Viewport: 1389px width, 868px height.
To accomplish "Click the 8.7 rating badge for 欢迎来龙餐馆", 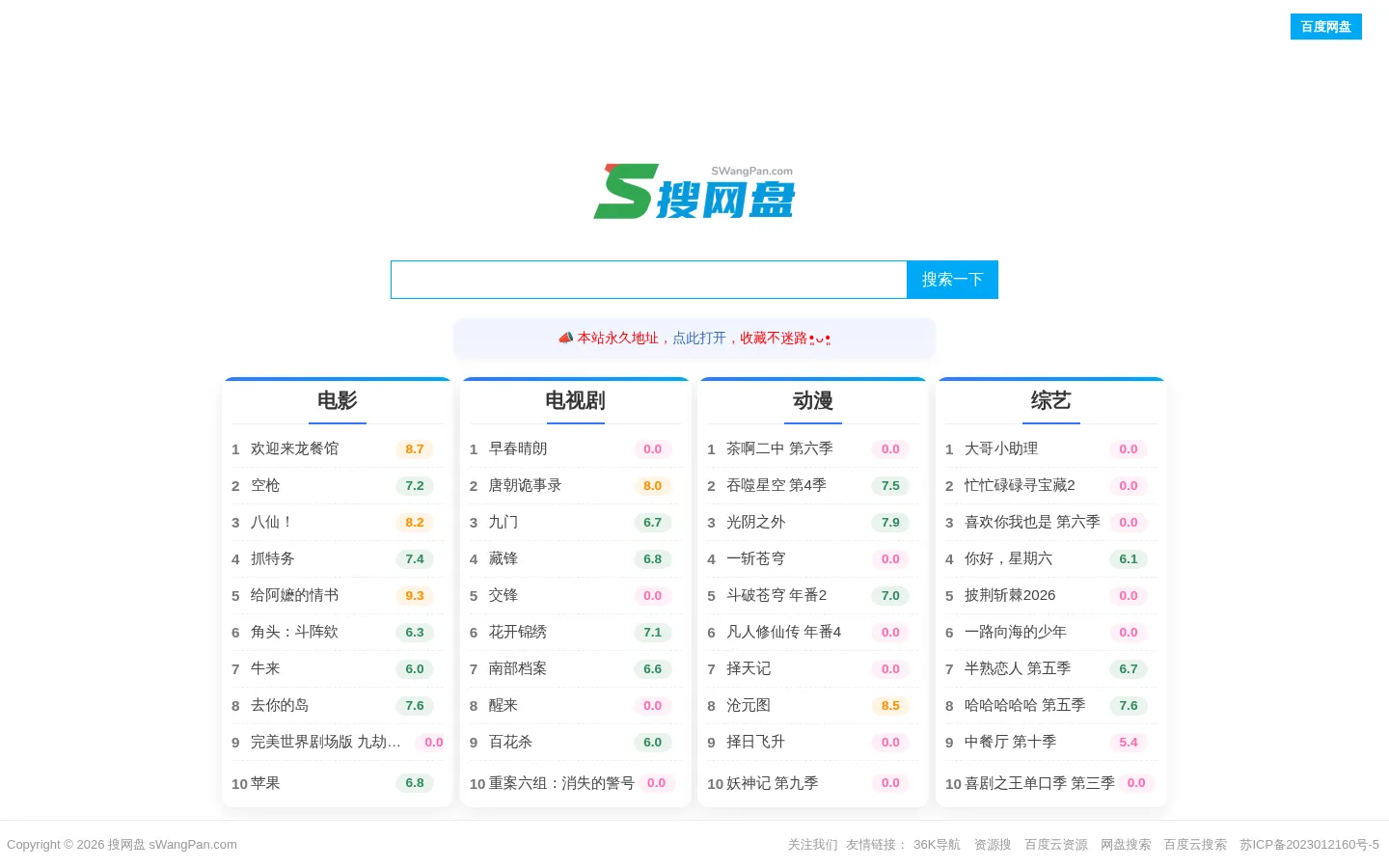I will click(415, 448).
